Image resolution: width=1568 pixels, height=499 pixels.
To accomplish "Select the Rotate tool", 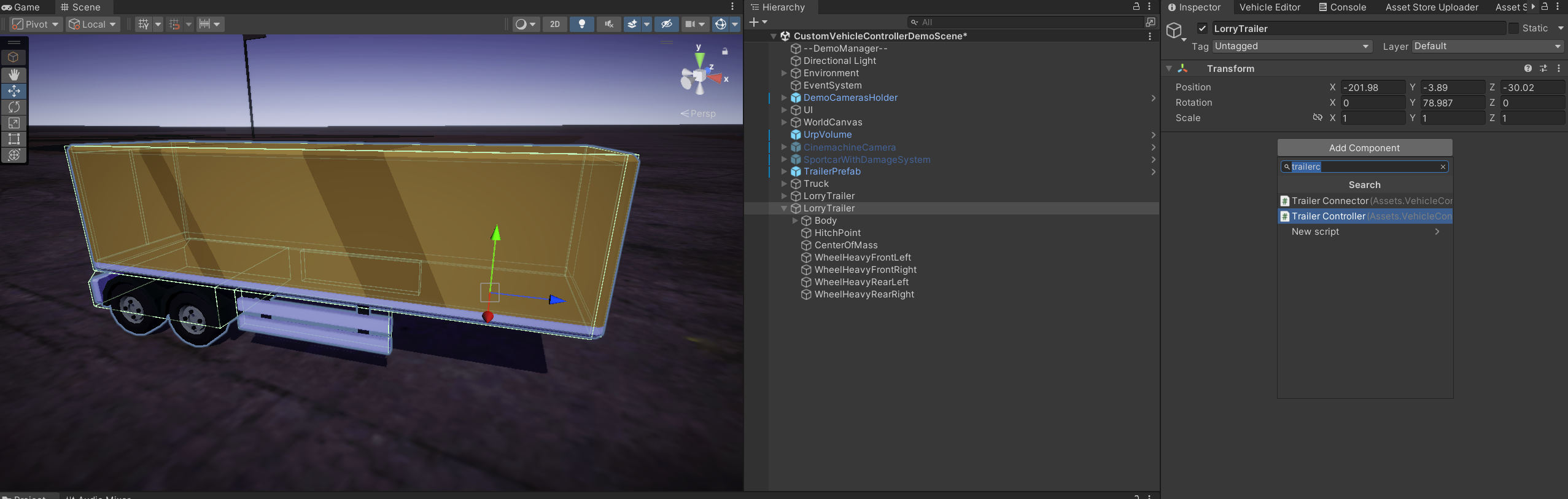I will click(14, 107).
